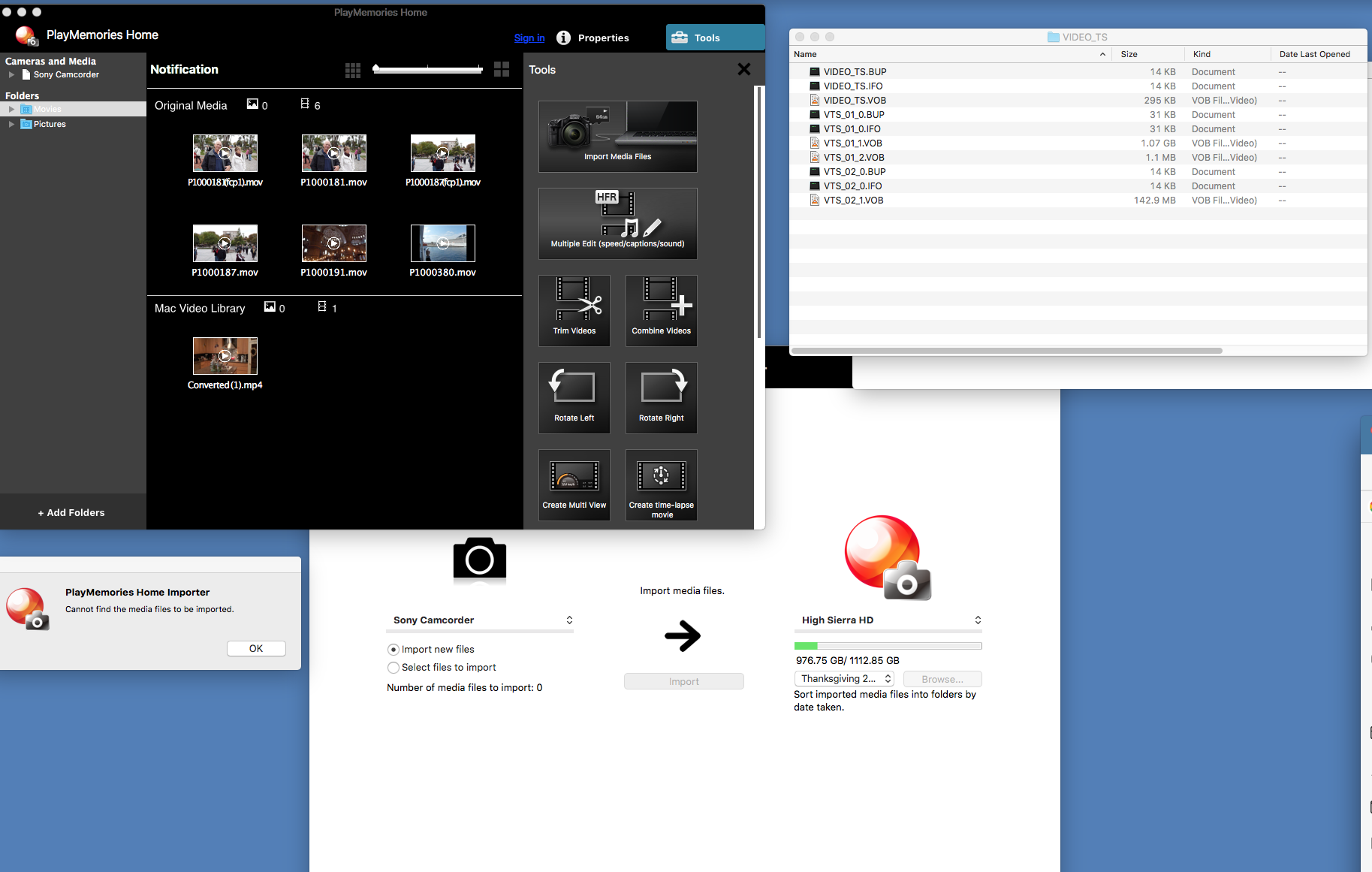
Task: Click Add Folders button
Action: [x=72, y=512]
